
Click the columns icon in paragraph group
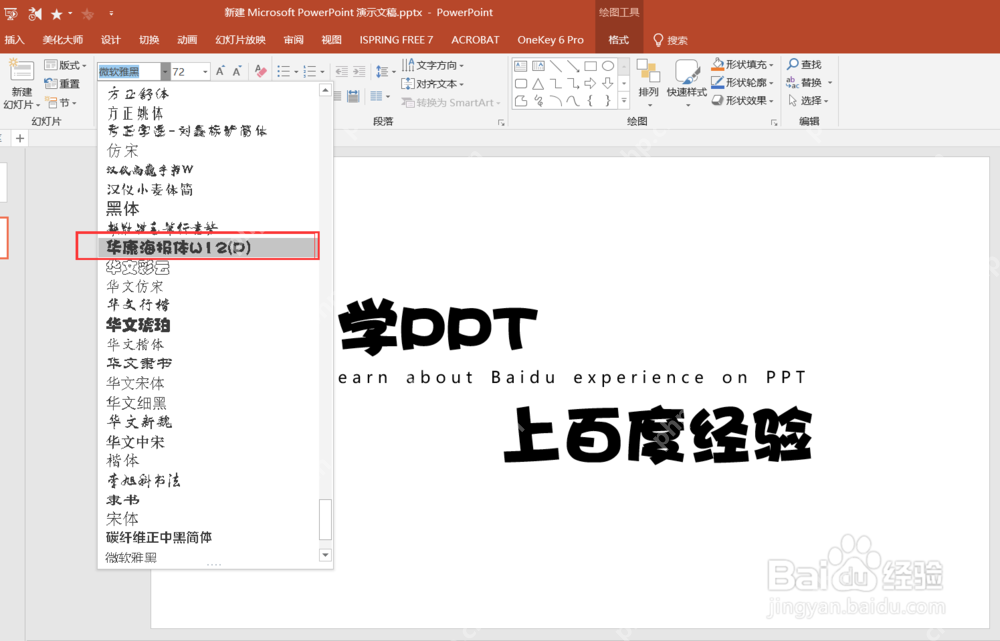pyautogui.click(x=376, y=96)
